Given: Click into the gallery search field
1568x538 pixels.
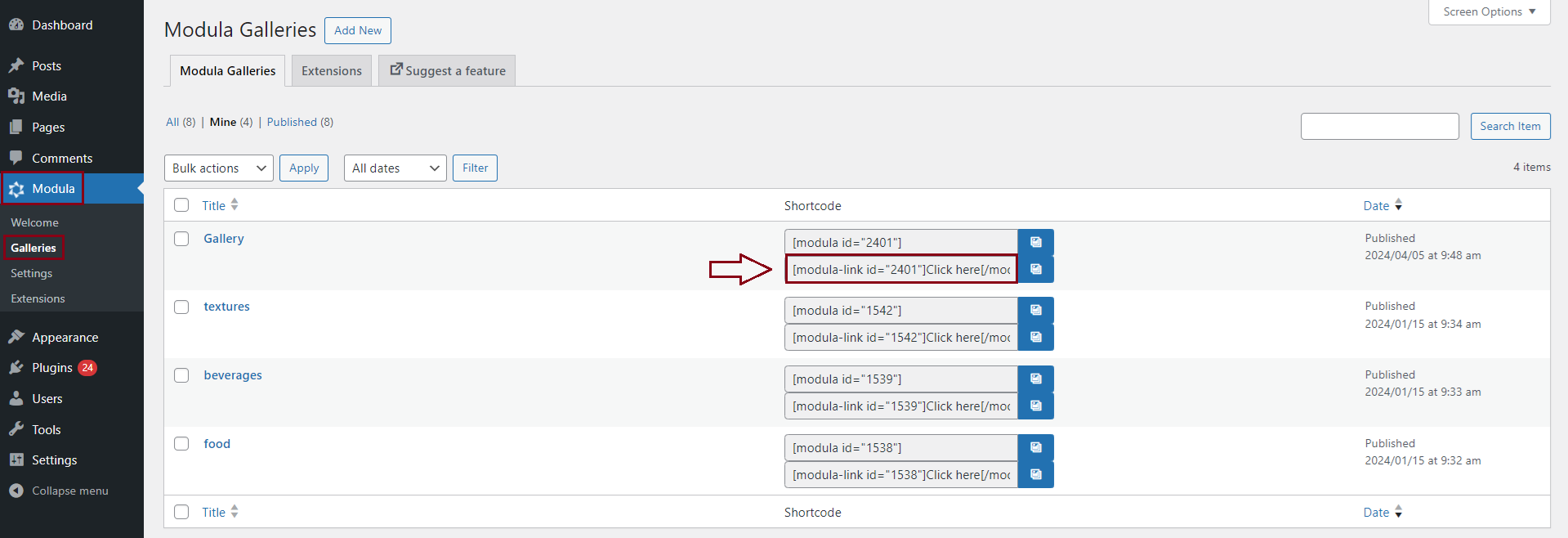Looking at the screenshot, I should [1379, 127].
